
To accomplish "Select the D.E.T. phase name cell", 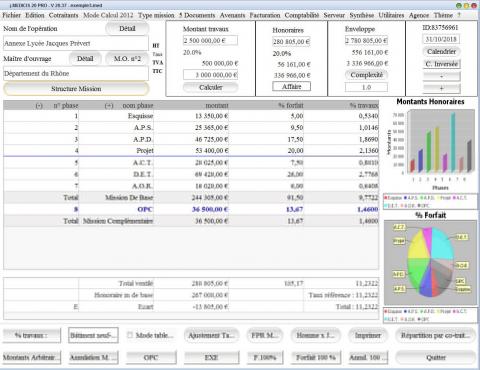I will pos(116,174).
